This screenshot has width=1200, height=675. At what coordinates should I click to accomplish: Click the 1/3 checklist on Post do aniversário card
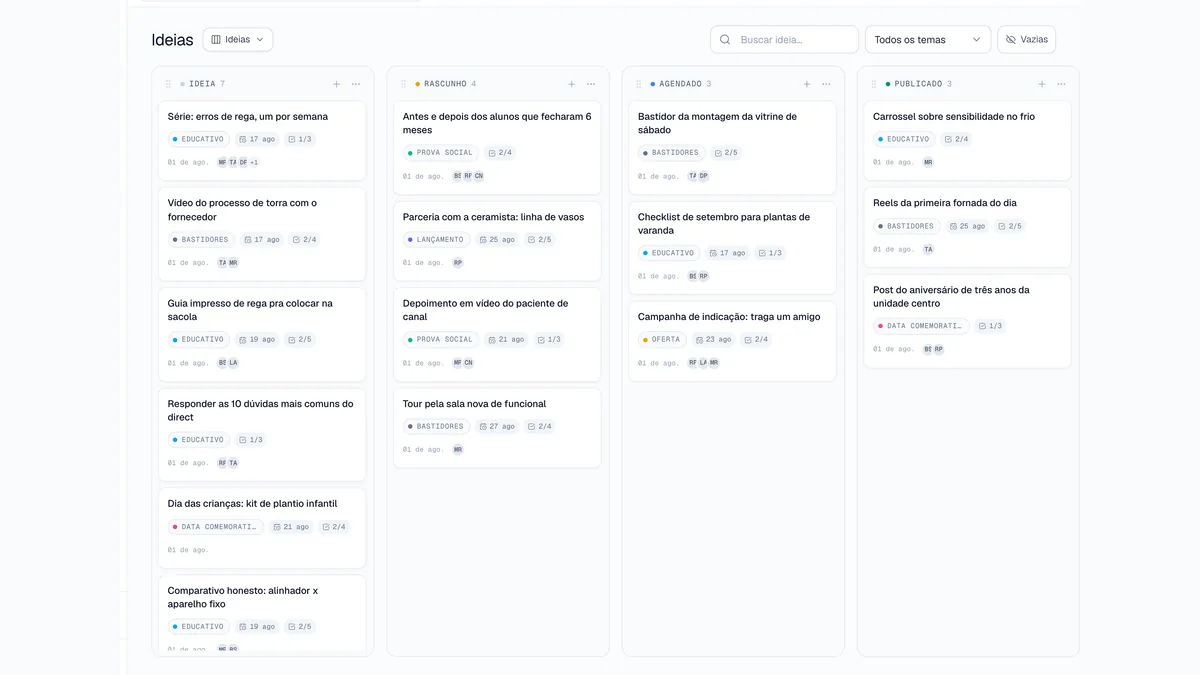(x=990, y=327)
